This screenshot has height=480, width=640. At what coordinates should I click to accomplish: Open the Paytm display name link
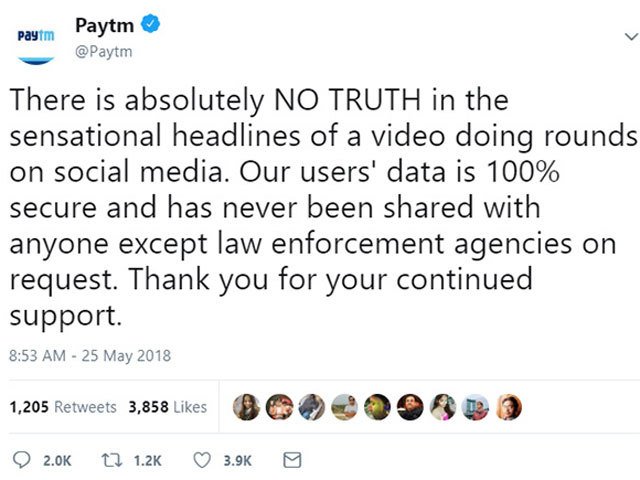pyautogui.click(x=104, y=25)
